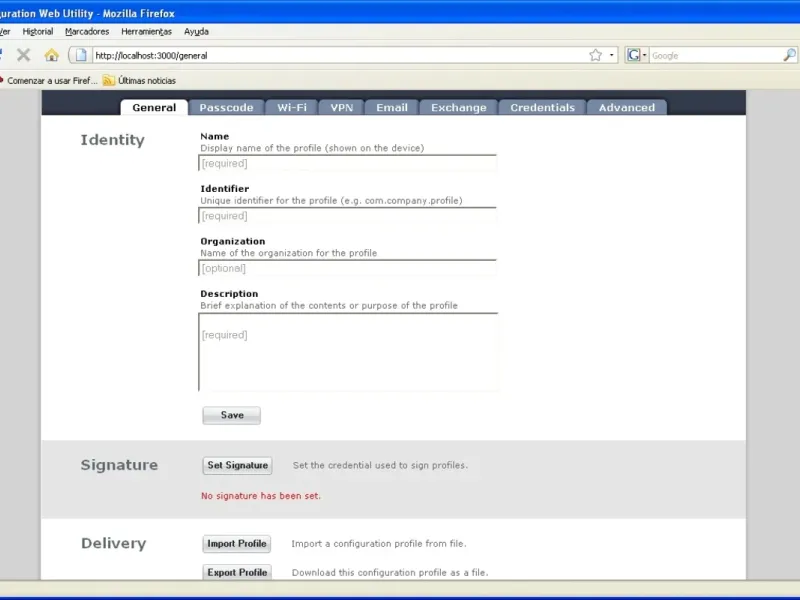This screenshot has width=800, height=600.
Task: Click the Identity section heading
Action: point(113,140)
